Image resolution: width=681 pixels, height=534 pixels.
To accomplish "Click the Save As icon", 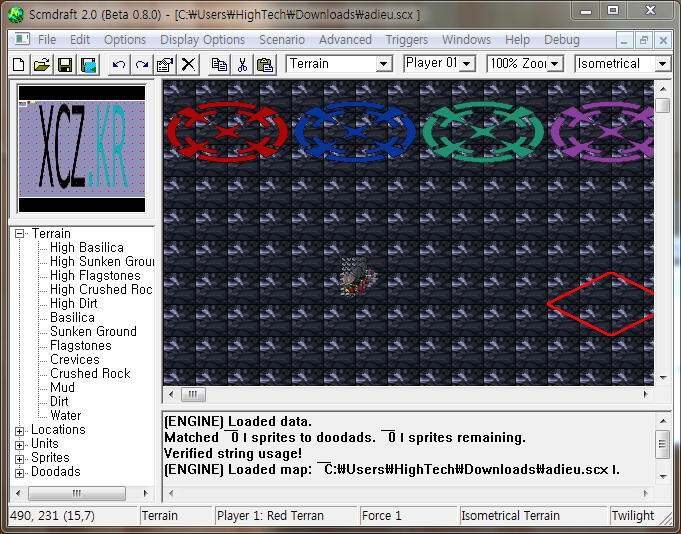I will tap(89, 65).
